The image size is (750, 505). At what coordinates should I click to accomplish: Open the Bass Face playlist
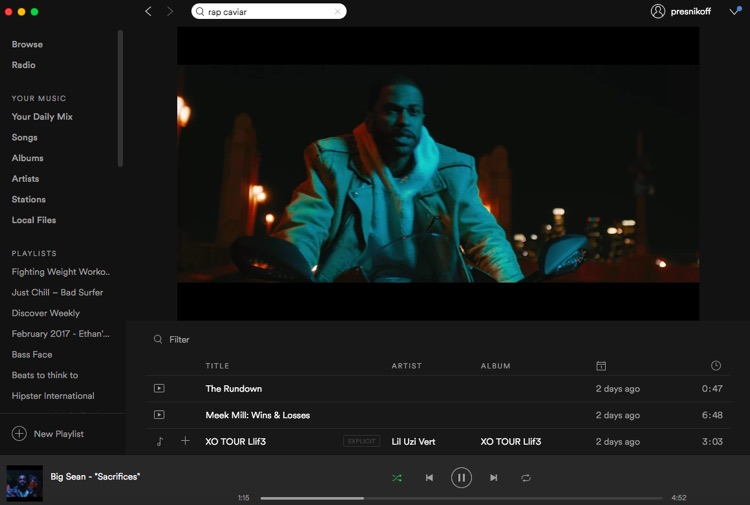click(32, 354)
